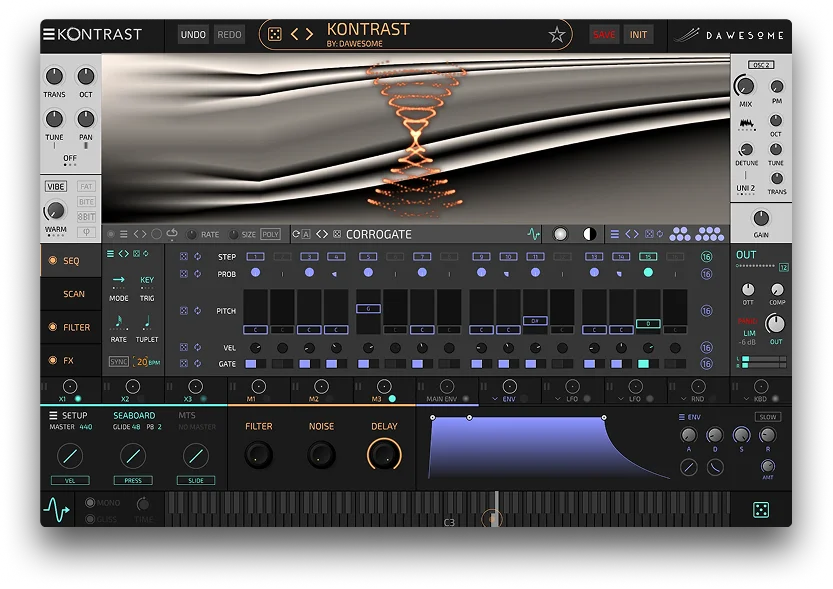Select the seven-dot cluster icon
The image size is (833, 589).
pyautogui.click(x=710, y=234)
